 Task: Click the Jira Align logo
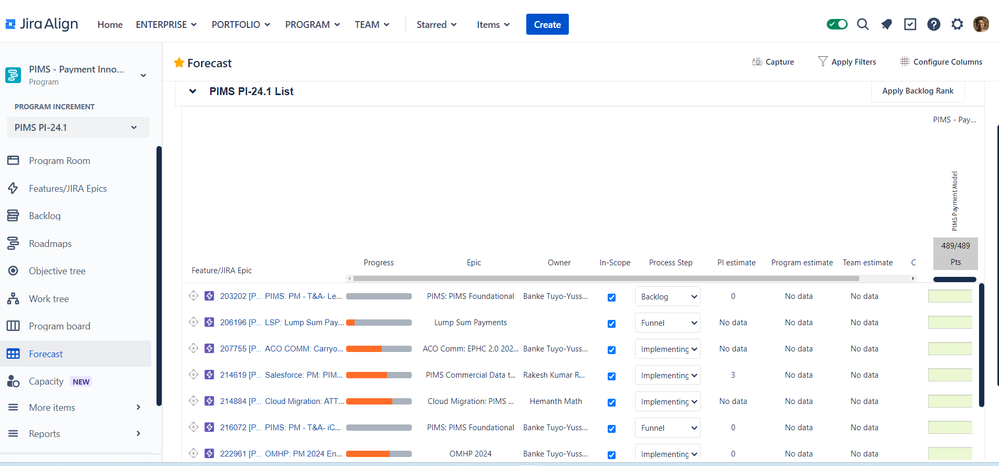tap(42, 24)
